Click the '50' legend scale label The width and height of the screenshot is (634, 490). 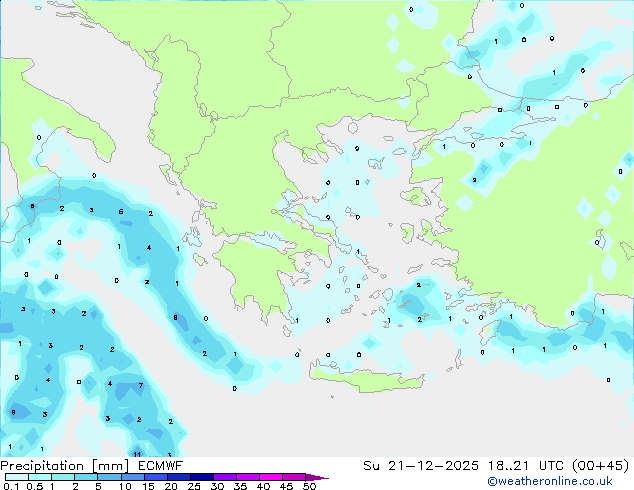(309, 486)
